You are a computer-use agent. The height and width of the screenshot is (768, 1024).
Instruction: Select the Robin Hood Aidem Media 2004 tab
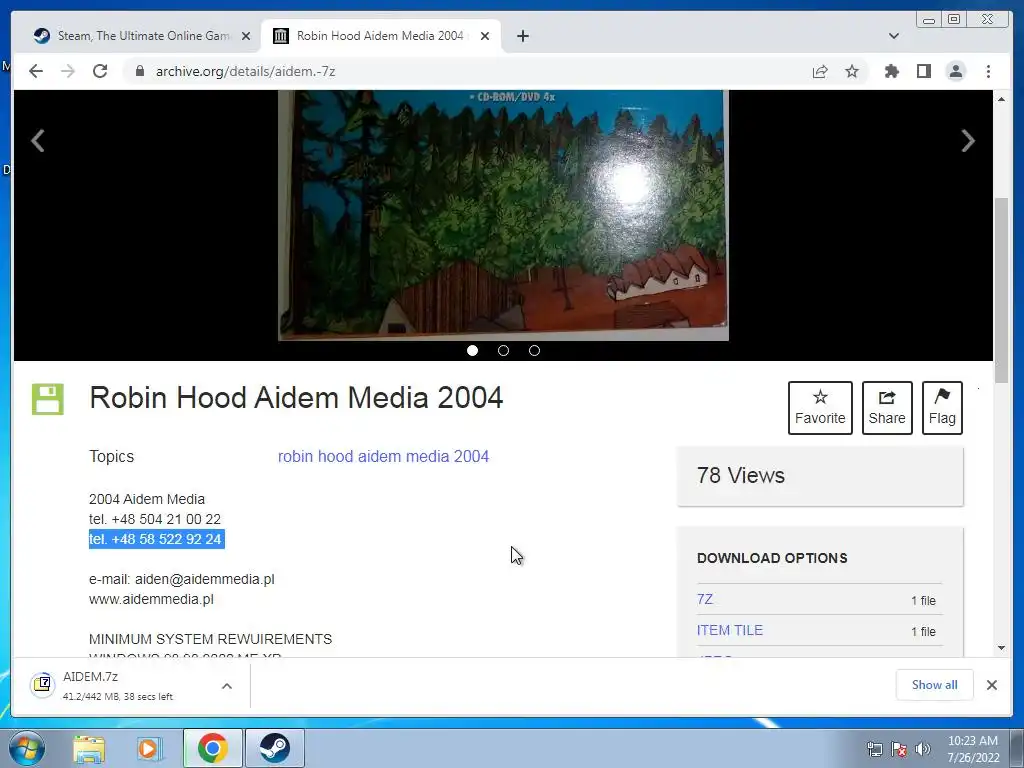pyautogui.click(x=381, y=36)
